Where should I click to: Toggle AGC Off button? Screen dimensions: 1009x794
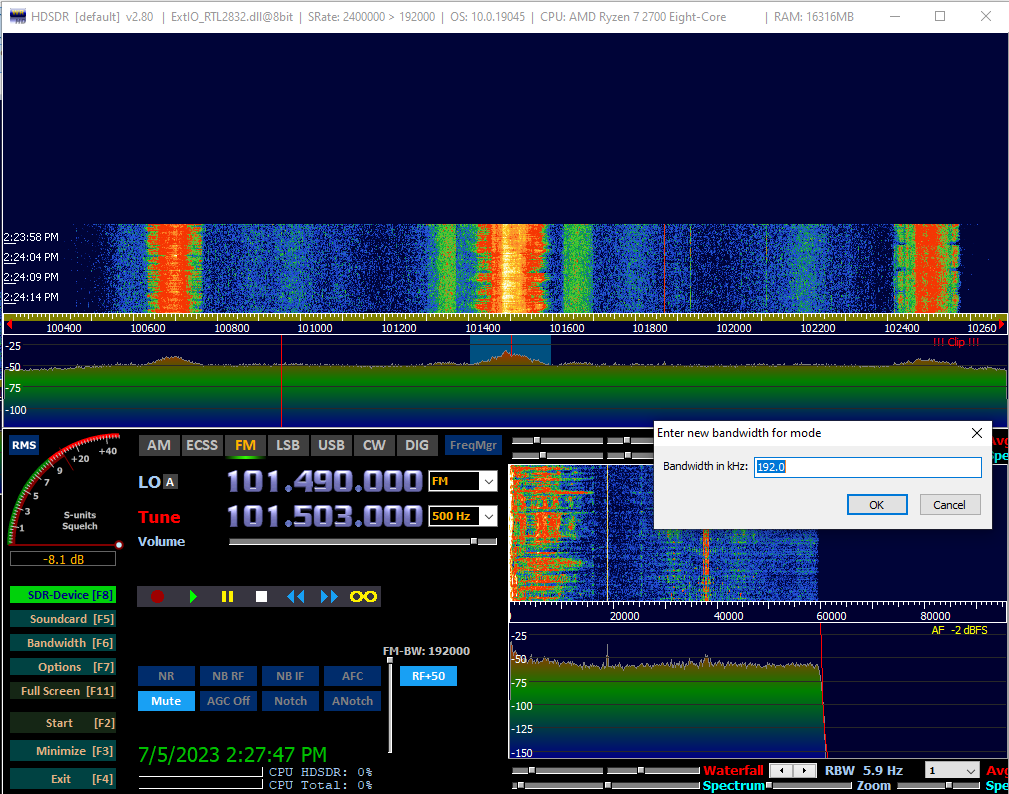pos(228,701)
